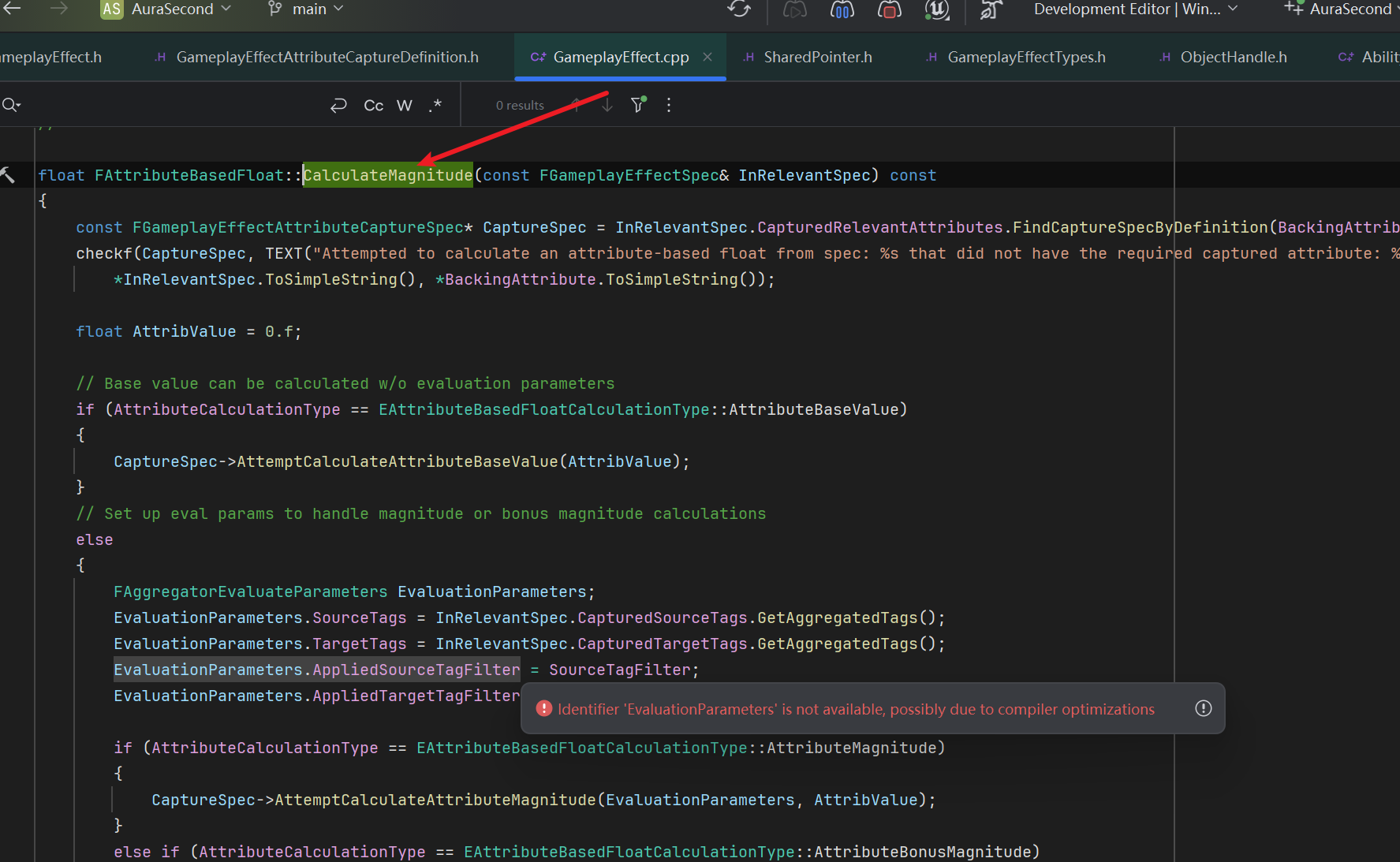Click FindCaptureSpecByDefinition method call
1400x862 pixels.
click(1141, 227)
